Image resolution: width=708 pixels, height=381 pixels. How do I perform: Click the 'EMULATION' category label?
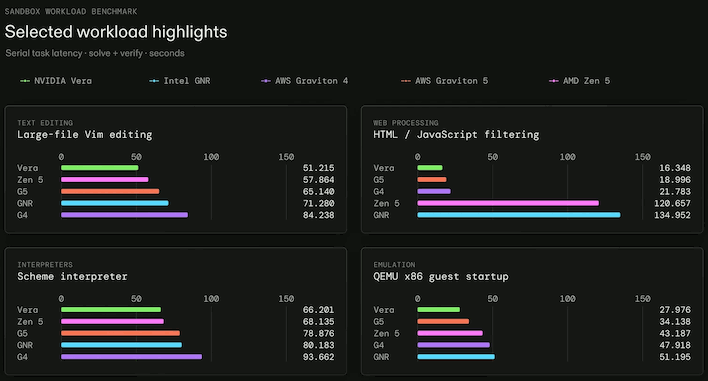tap(394, 265)
